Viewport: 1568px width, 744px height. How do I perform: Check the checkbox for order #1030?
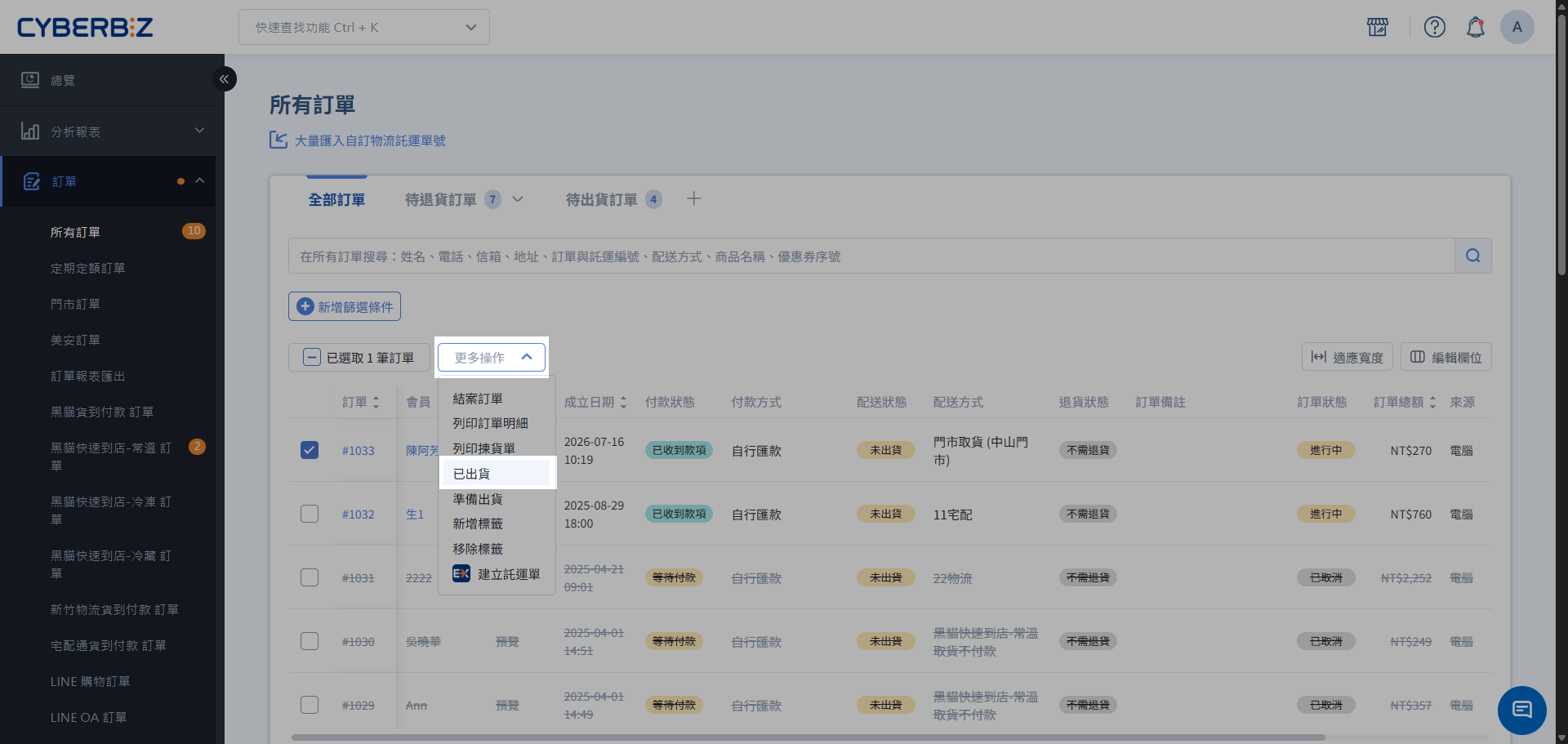(310, 641)
